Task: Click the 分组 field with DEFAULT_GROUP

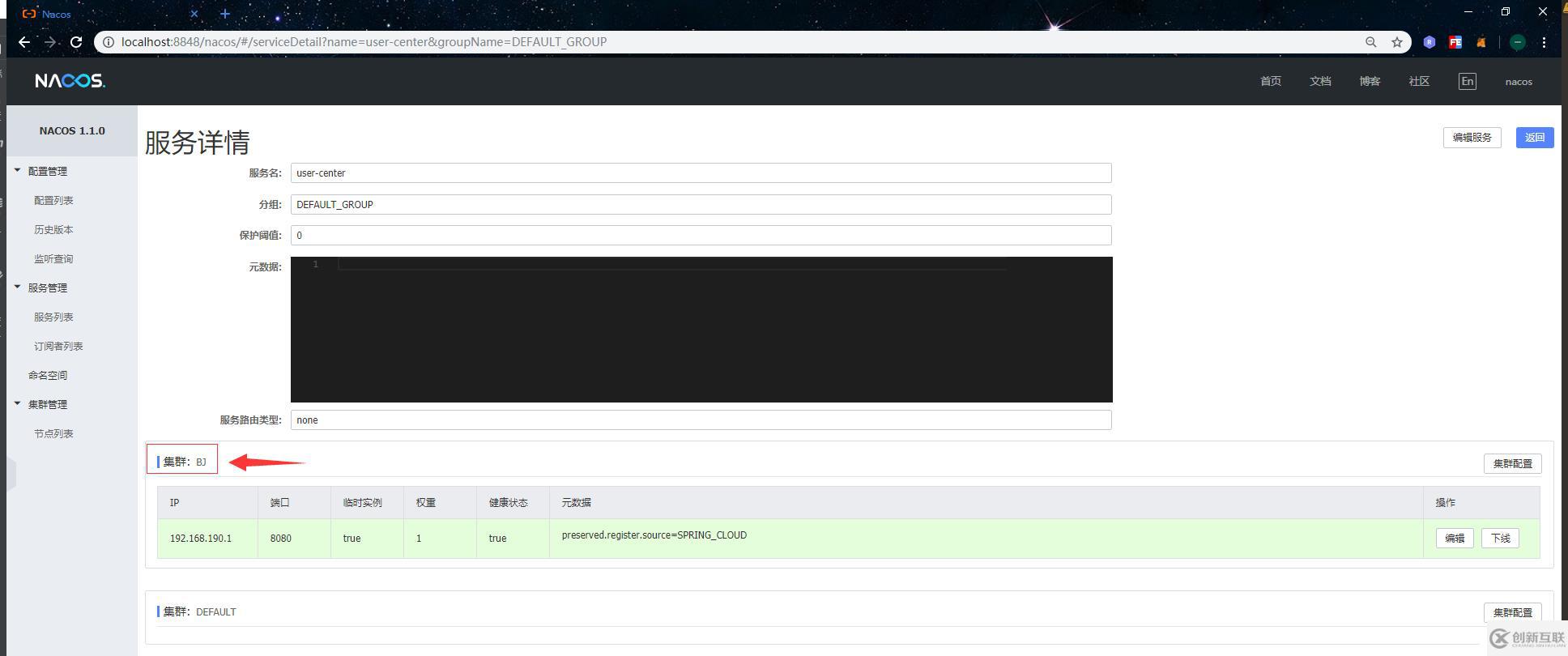Action: point(701,204)
